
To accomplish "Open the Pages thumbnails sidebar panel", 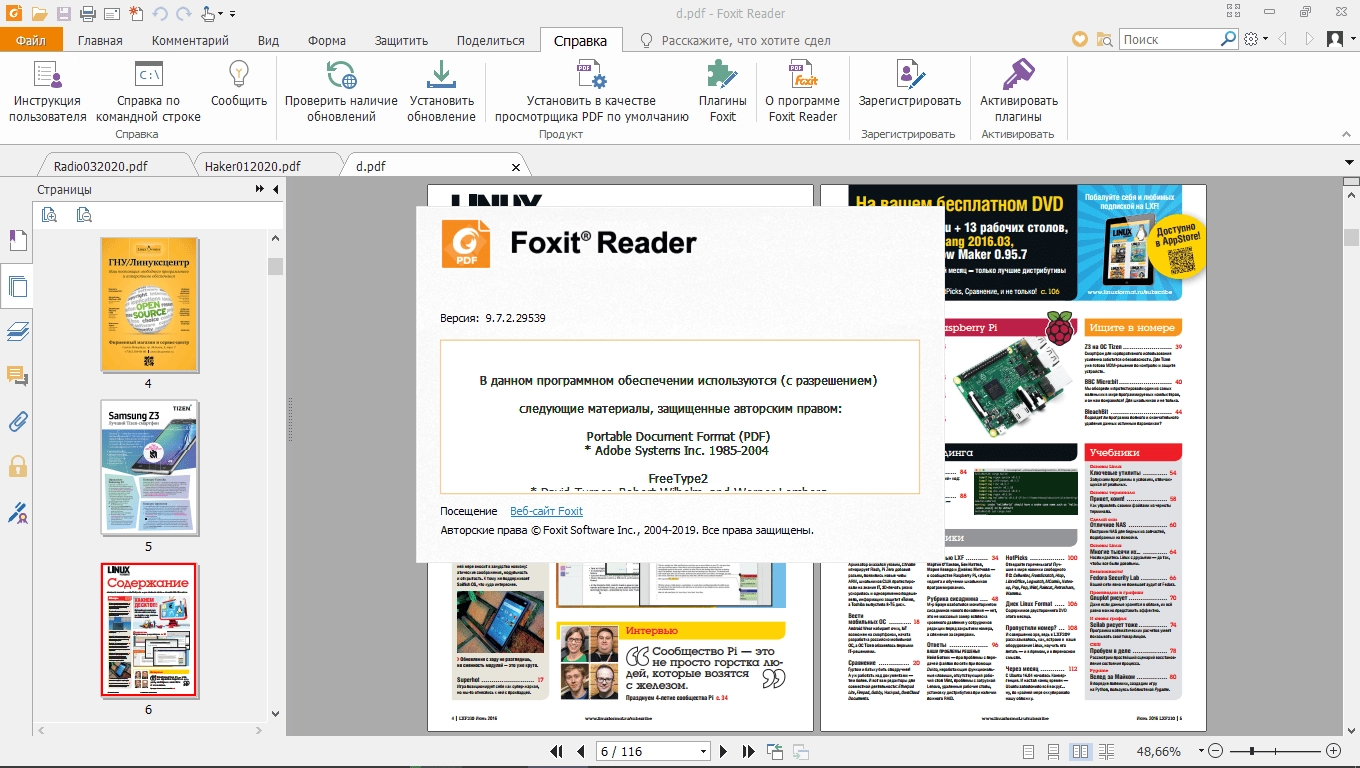I will pos(17,287).
